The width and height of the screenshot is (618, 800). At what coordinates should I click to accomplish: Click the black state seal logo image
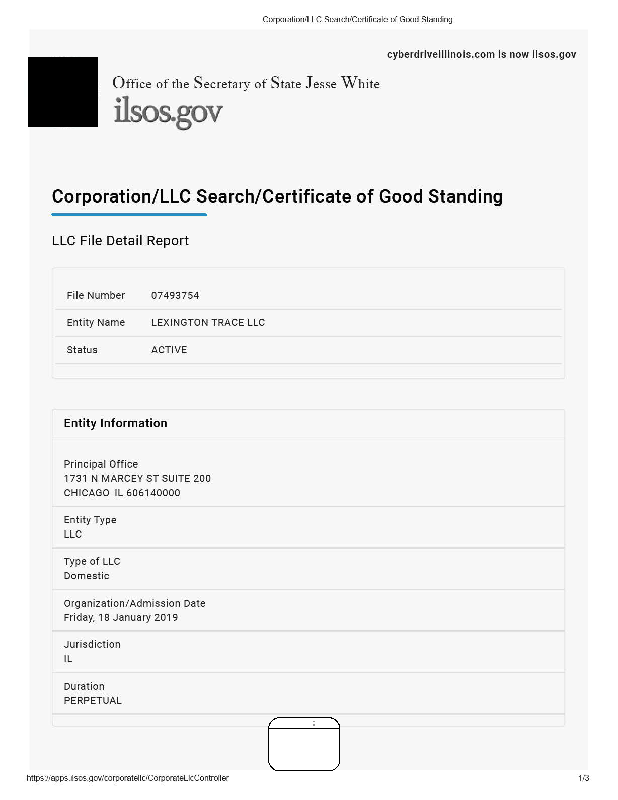click(62, 92)
